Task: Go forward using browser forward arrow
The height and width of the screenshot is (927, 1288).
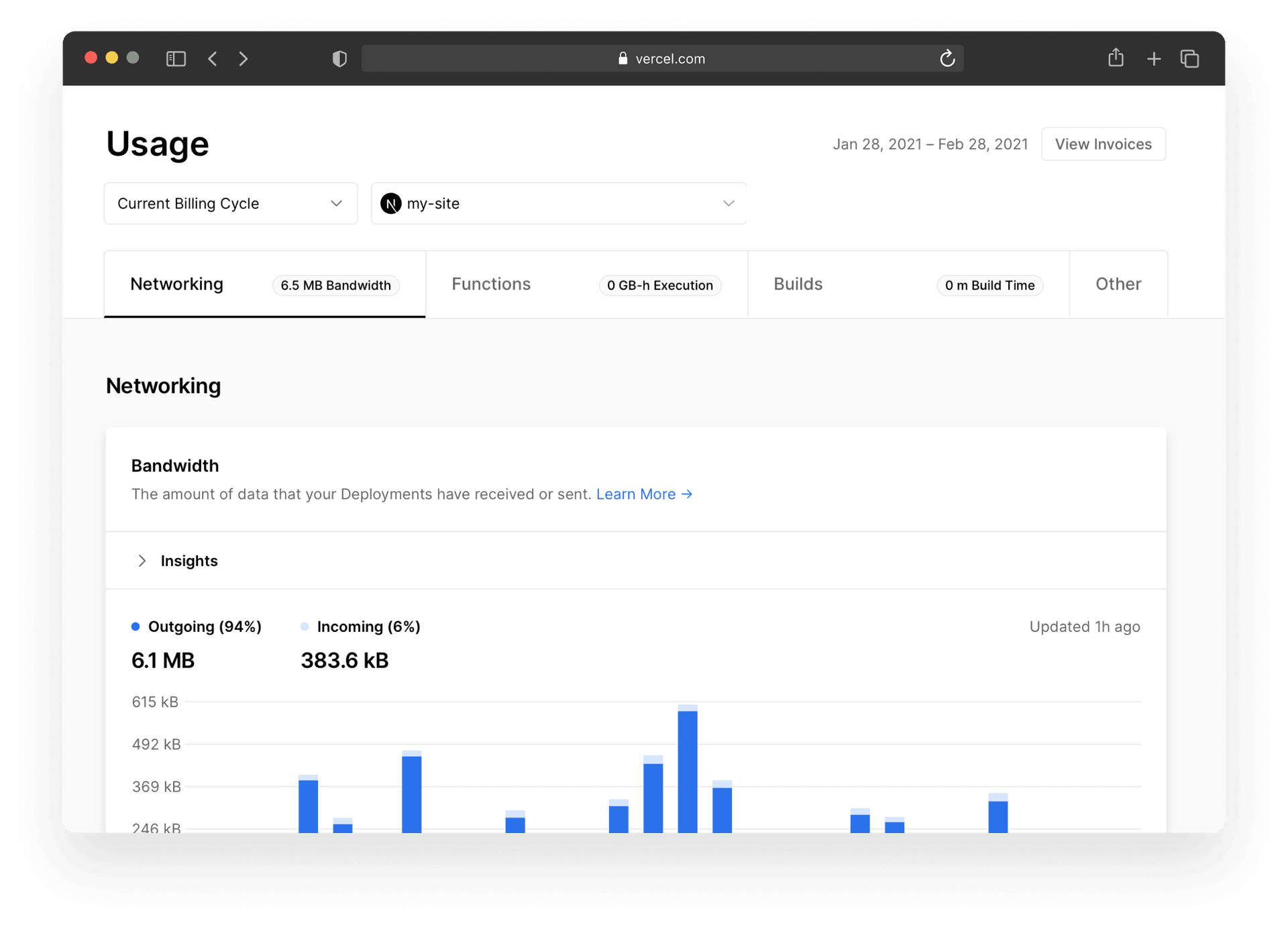Action: pyautogui.click(x=244, y=59)
